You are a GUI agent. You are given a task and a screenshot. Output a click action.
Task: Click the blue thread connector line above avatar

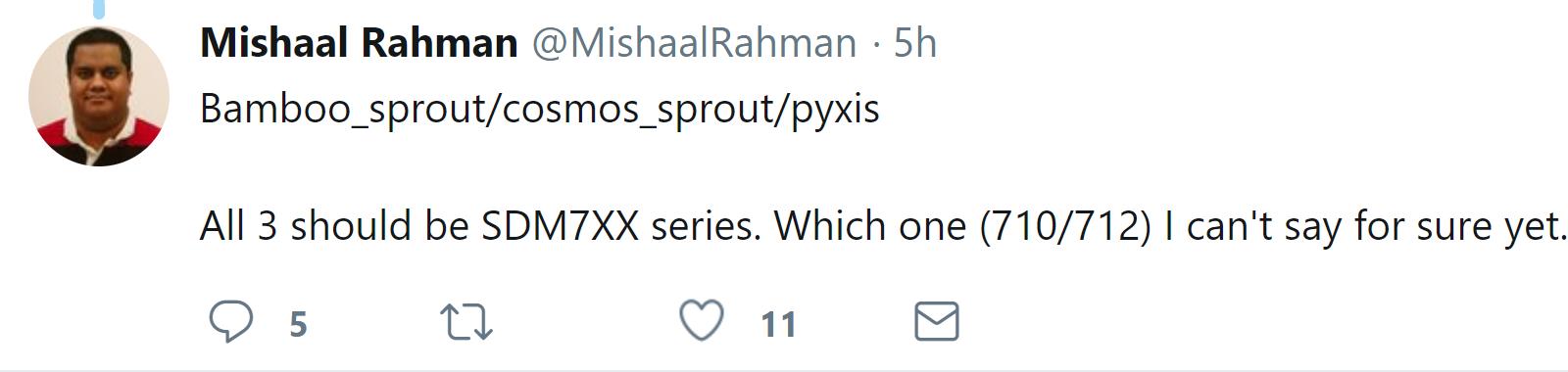pyautogui.click(x=99, y=10)
